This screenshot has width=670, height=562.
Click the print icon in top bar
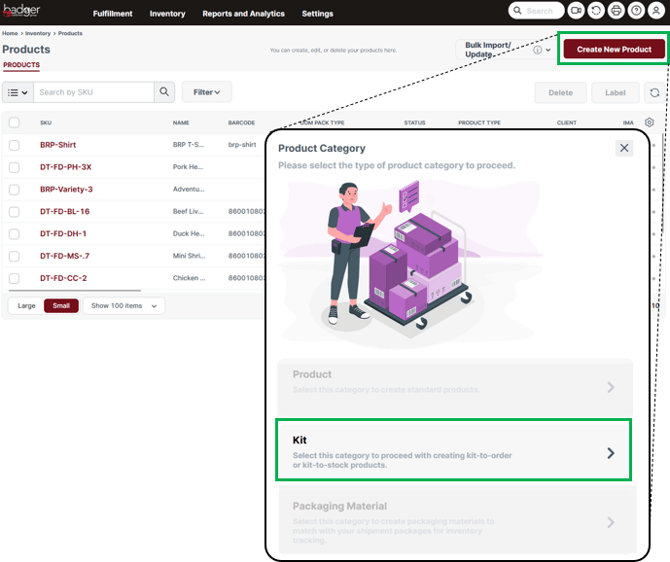[x=616, y=11]
